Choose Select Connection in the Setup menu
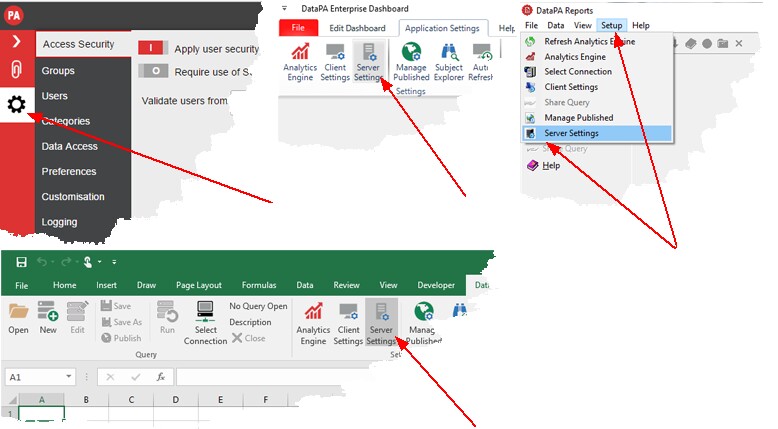Viewport: 778px width, 429px height. [597, 72]
